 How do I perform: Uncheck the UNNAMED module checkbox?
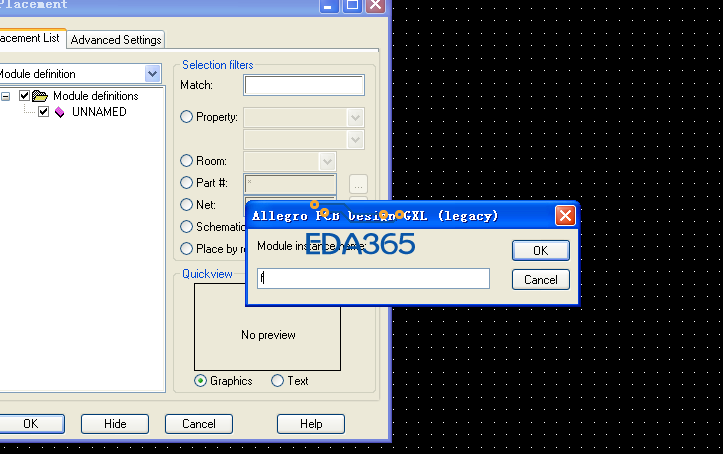click(x=43, y=112)
